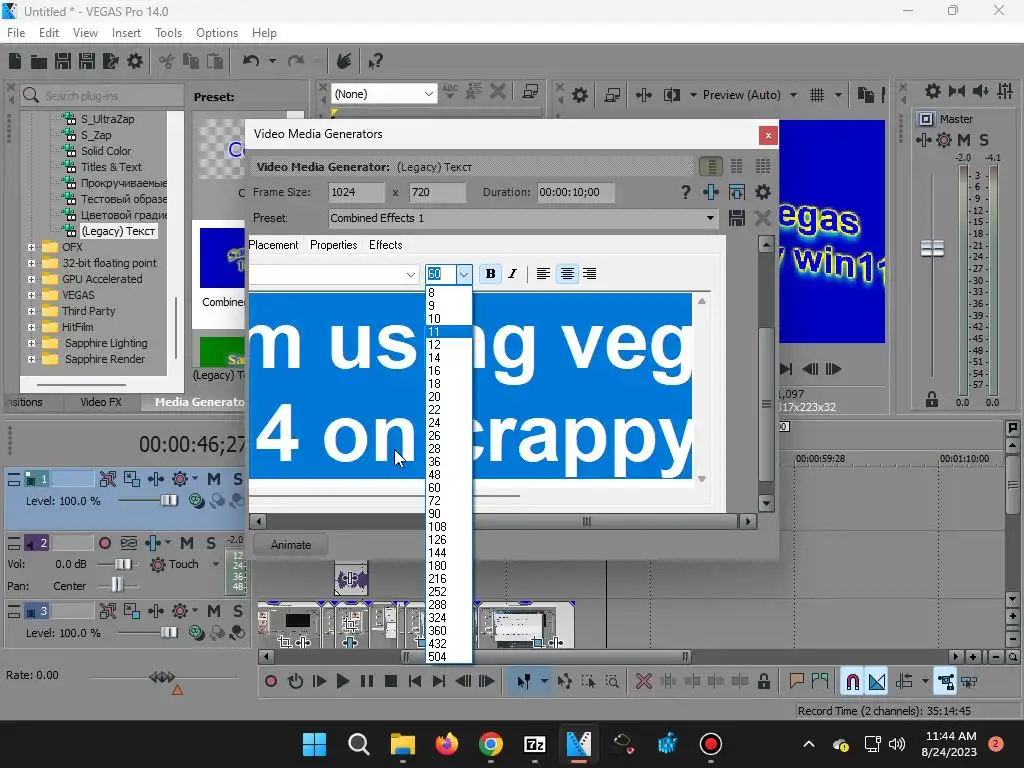This screenshot has width=1024, height=768.
Task: Select font size 48 in the list
Action: pos(448,475)
